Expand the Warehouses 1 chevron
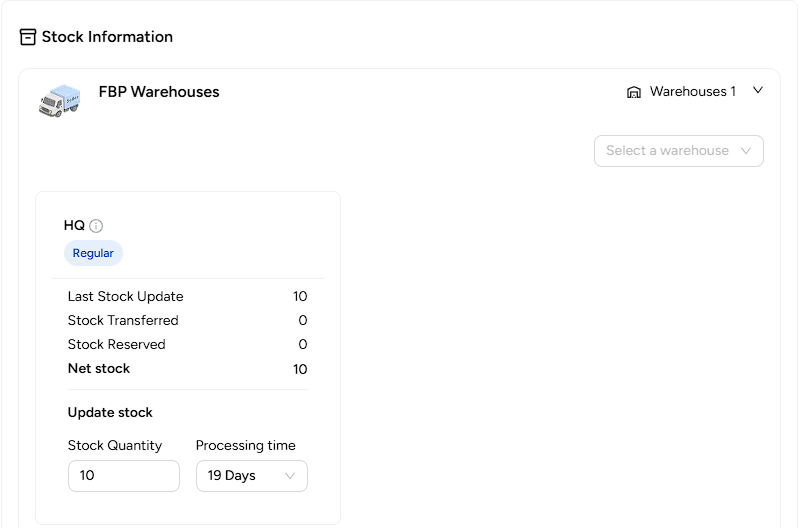The height and width of the screenshot is (528, 799). point(758,91)
